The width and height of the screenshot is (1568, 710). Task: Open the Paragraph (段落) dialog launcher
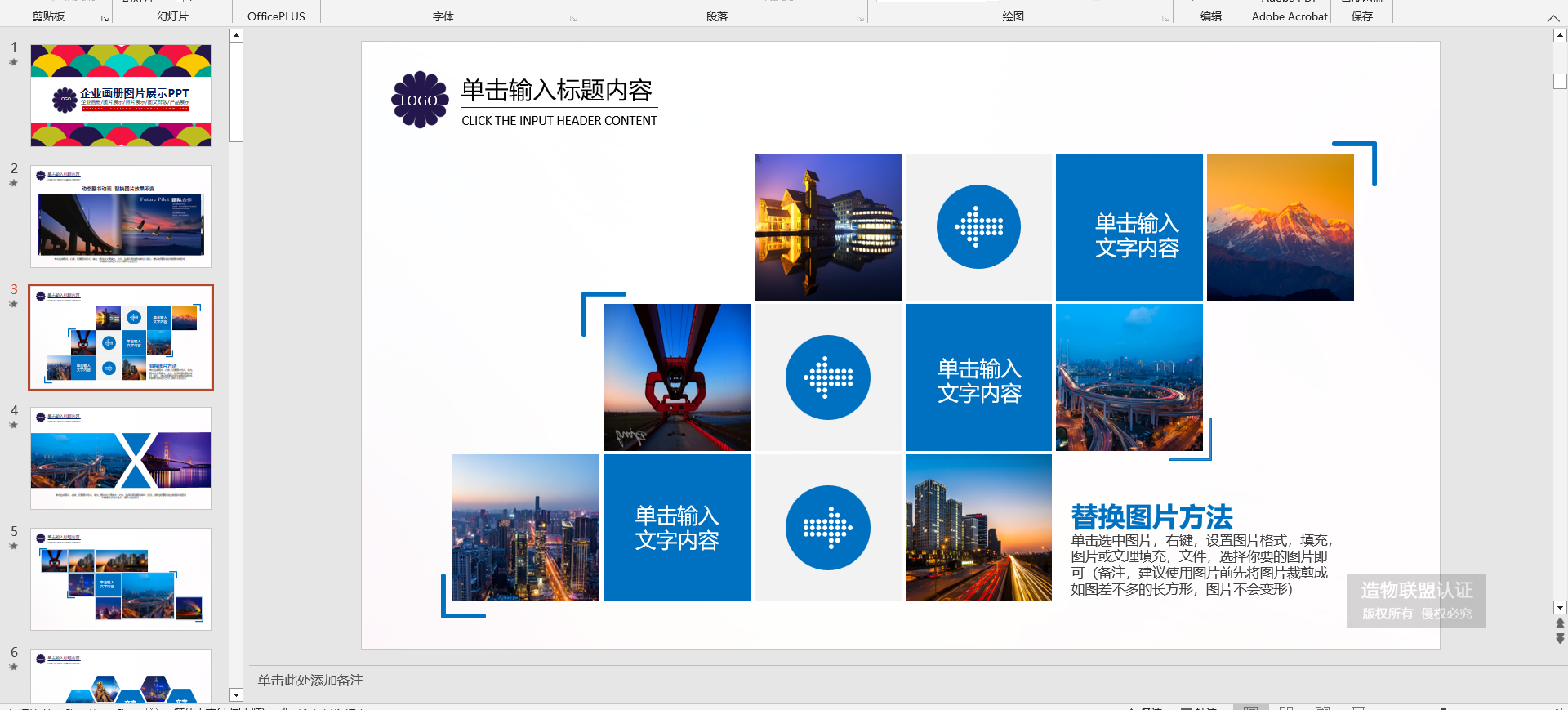pos(860,18)
